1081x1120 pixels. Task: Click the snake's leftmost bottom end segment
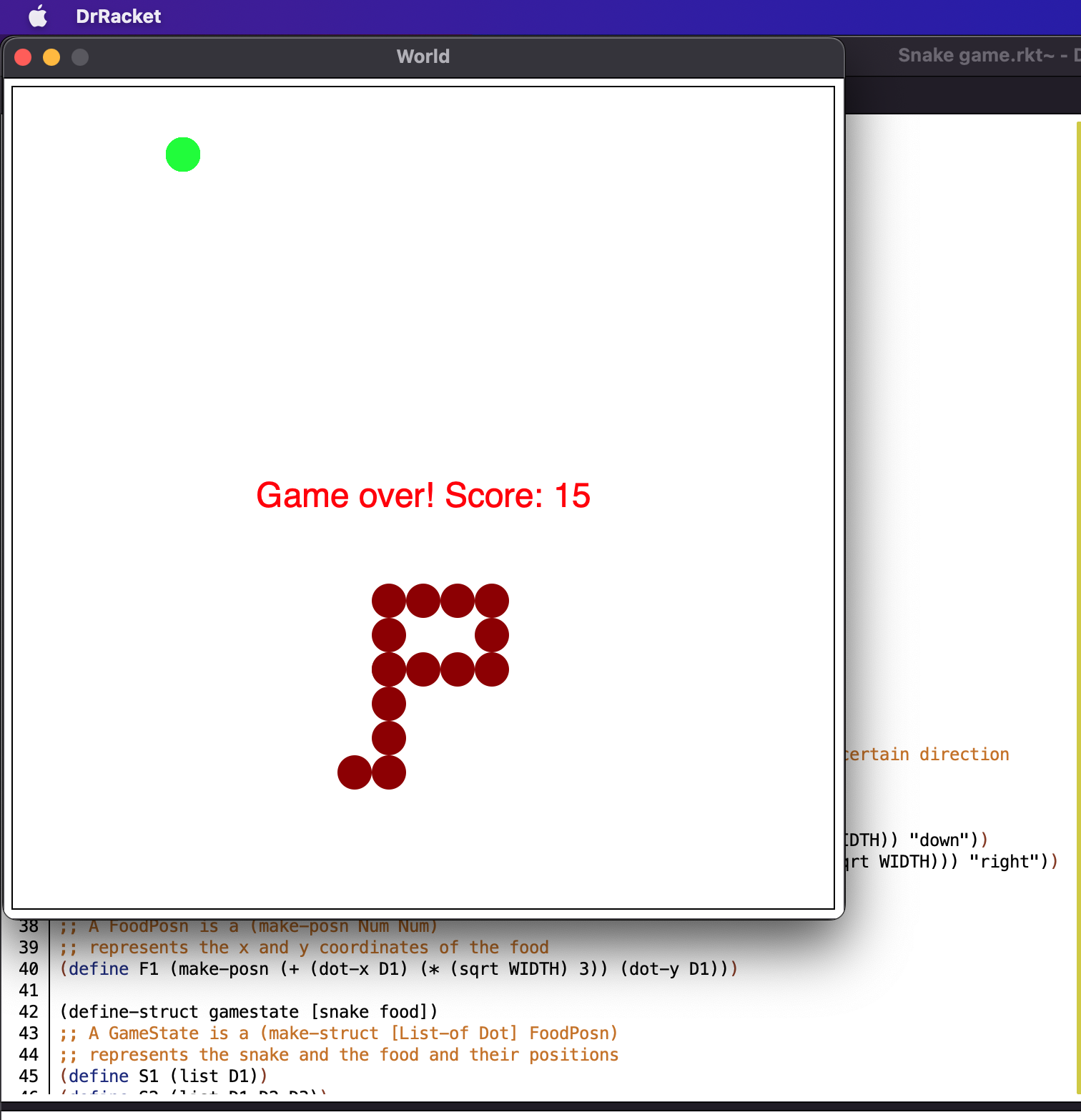(355, 772)
